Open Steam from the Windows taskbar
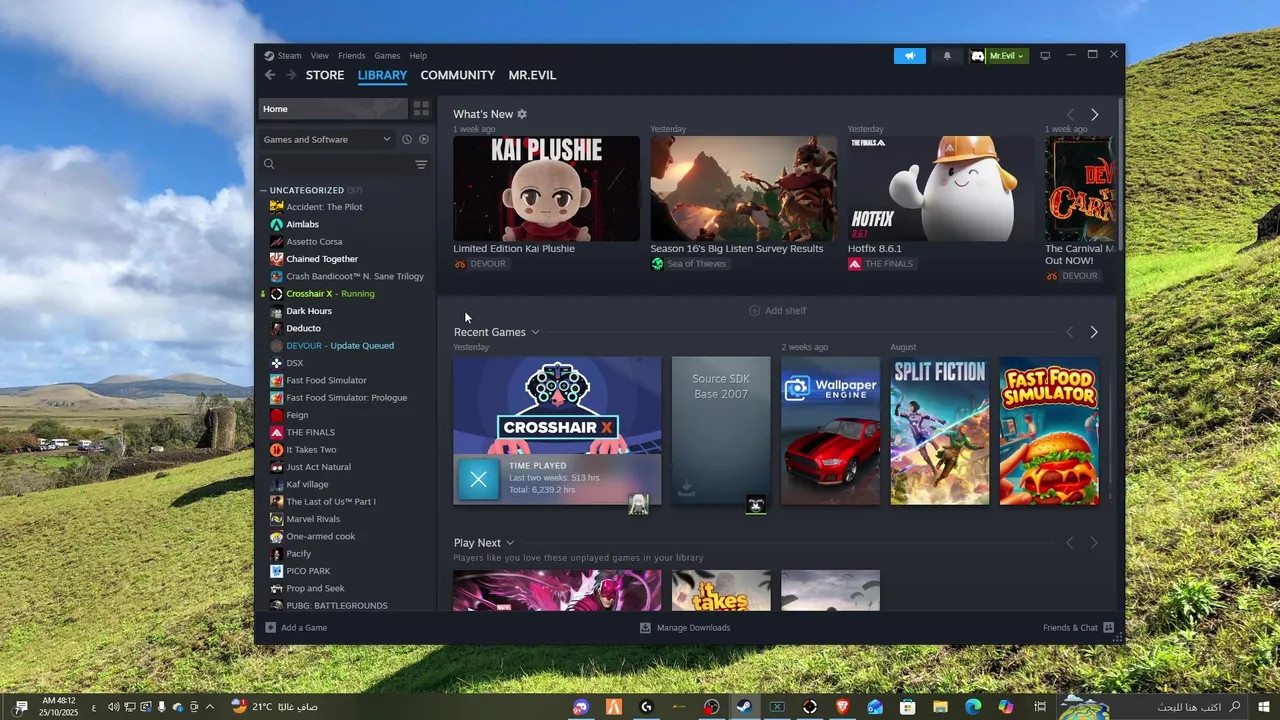Screen dimensions: 1280x720 [x=744, y=707]
